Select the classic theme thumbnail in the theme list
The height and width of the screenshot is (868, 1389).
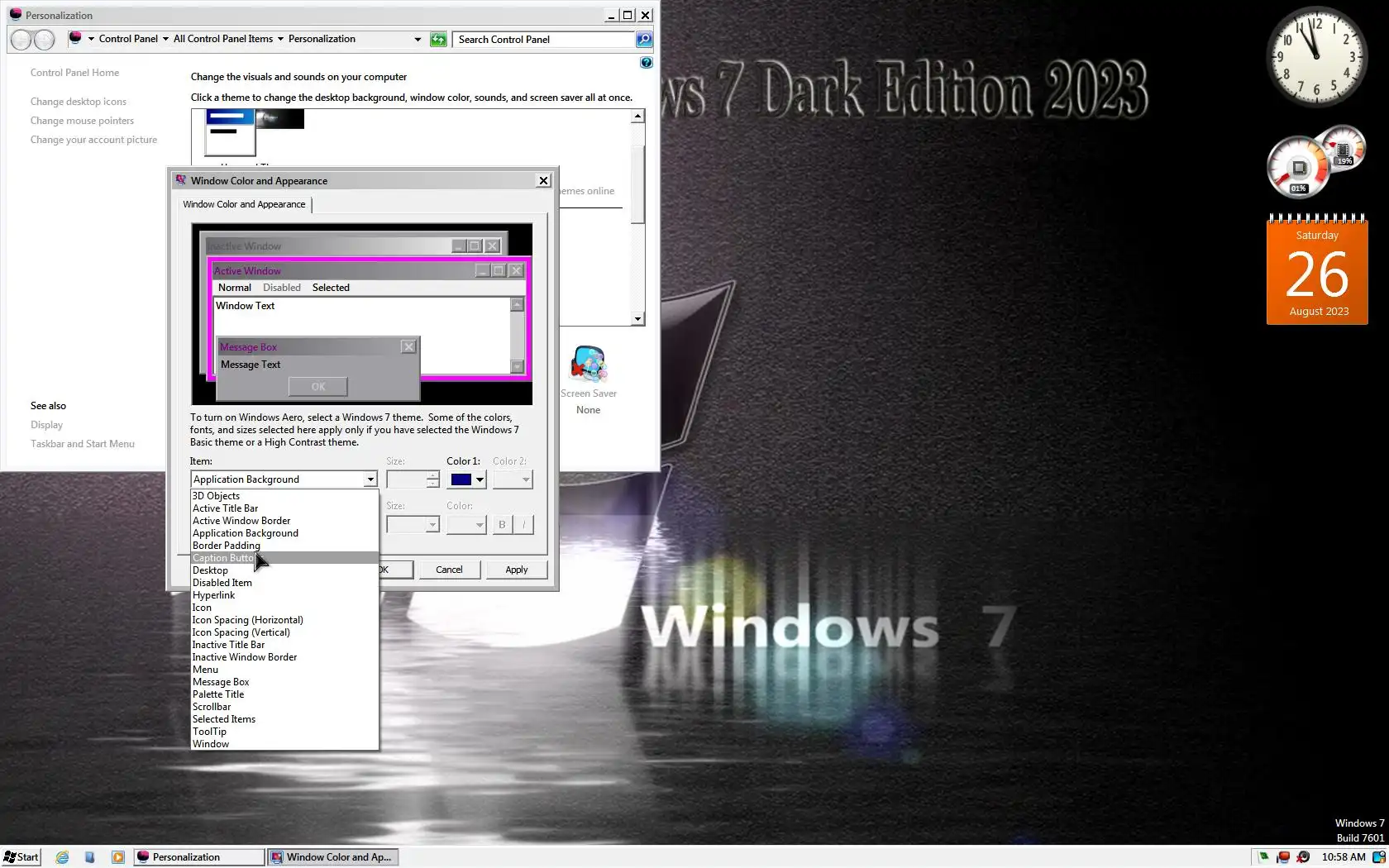(x=230, y=133)
